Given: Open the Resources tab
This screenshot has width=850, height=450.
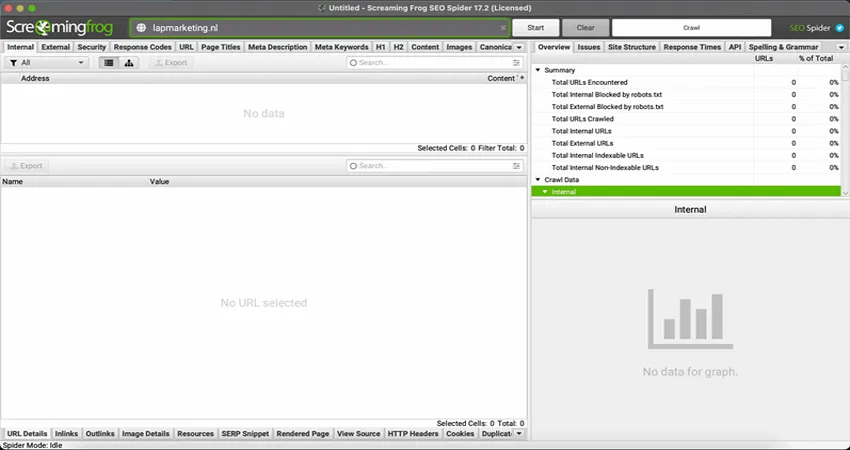Looking at the screenshot, I should coord(195,434).
